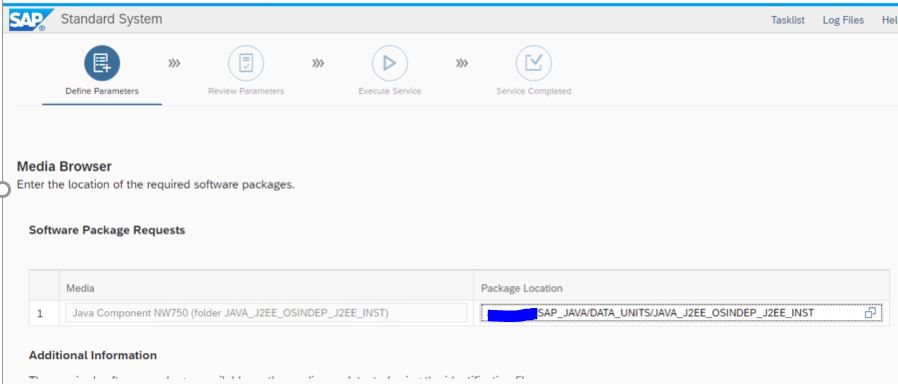898x384 pixels.
Task: Click the Media column header
Action: (x=80, y=288)
